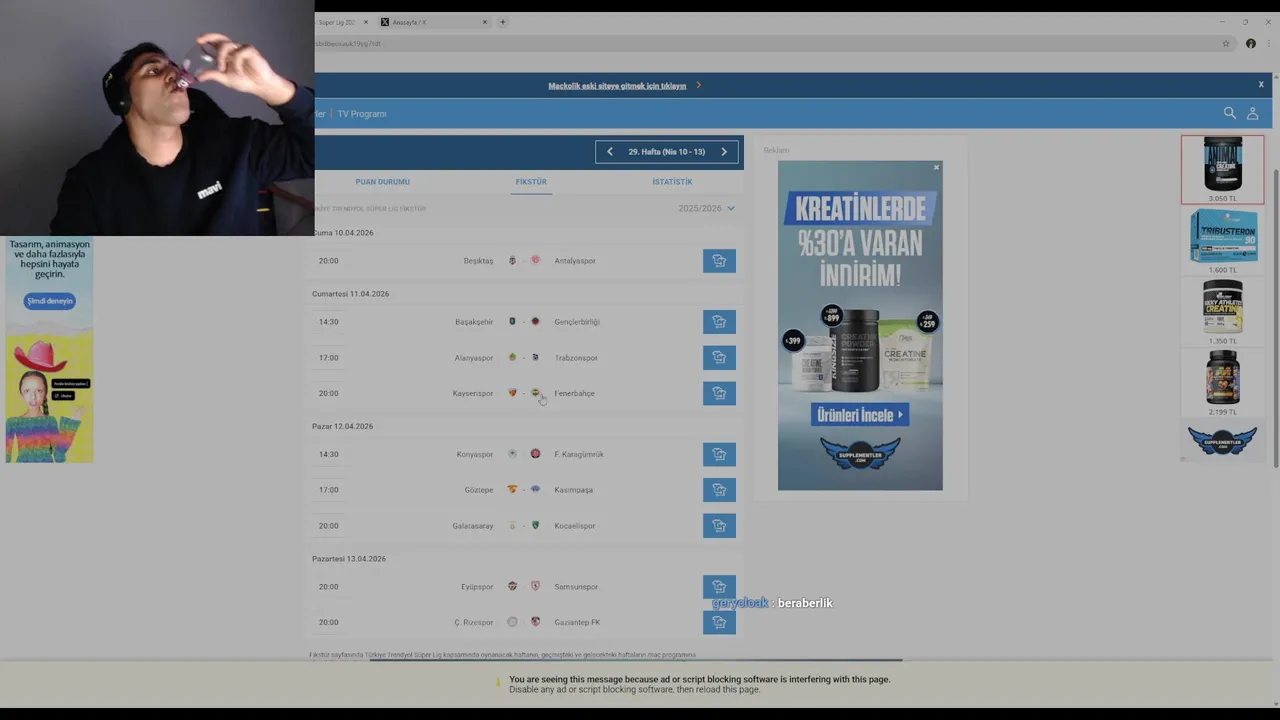Close the Kreatinlerde indirim ad
Image resolution: width=1280 pixels, height=720 pixels.
tap(937, 167)
